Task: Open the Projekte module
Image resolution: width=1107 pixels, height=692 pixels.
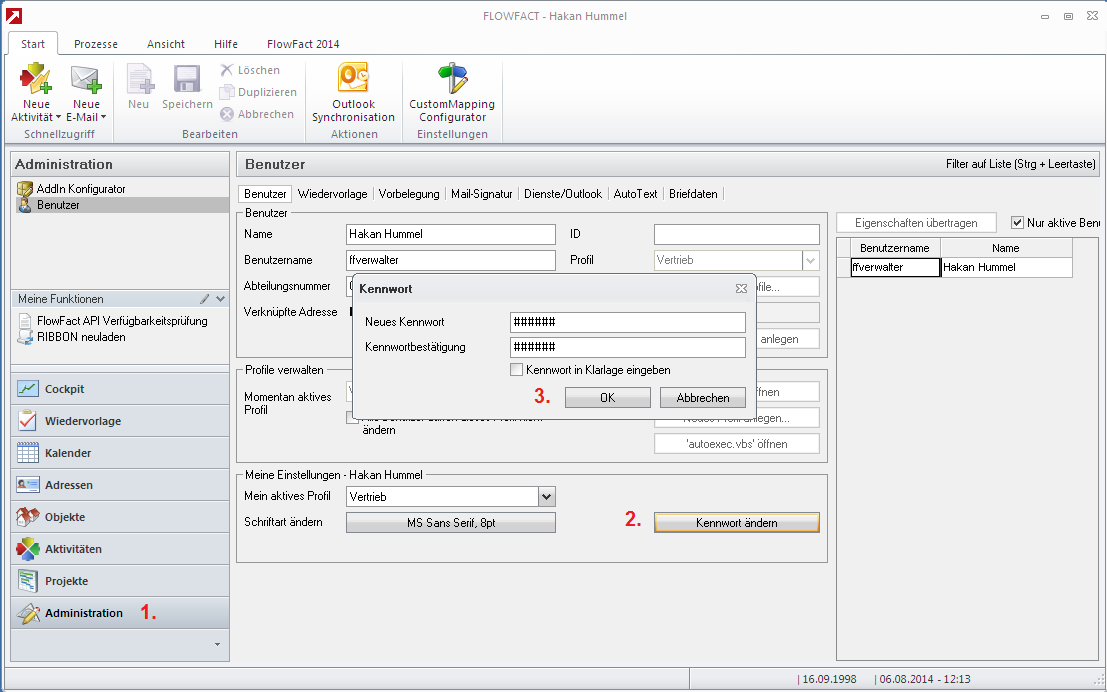Action: (120, 581)
